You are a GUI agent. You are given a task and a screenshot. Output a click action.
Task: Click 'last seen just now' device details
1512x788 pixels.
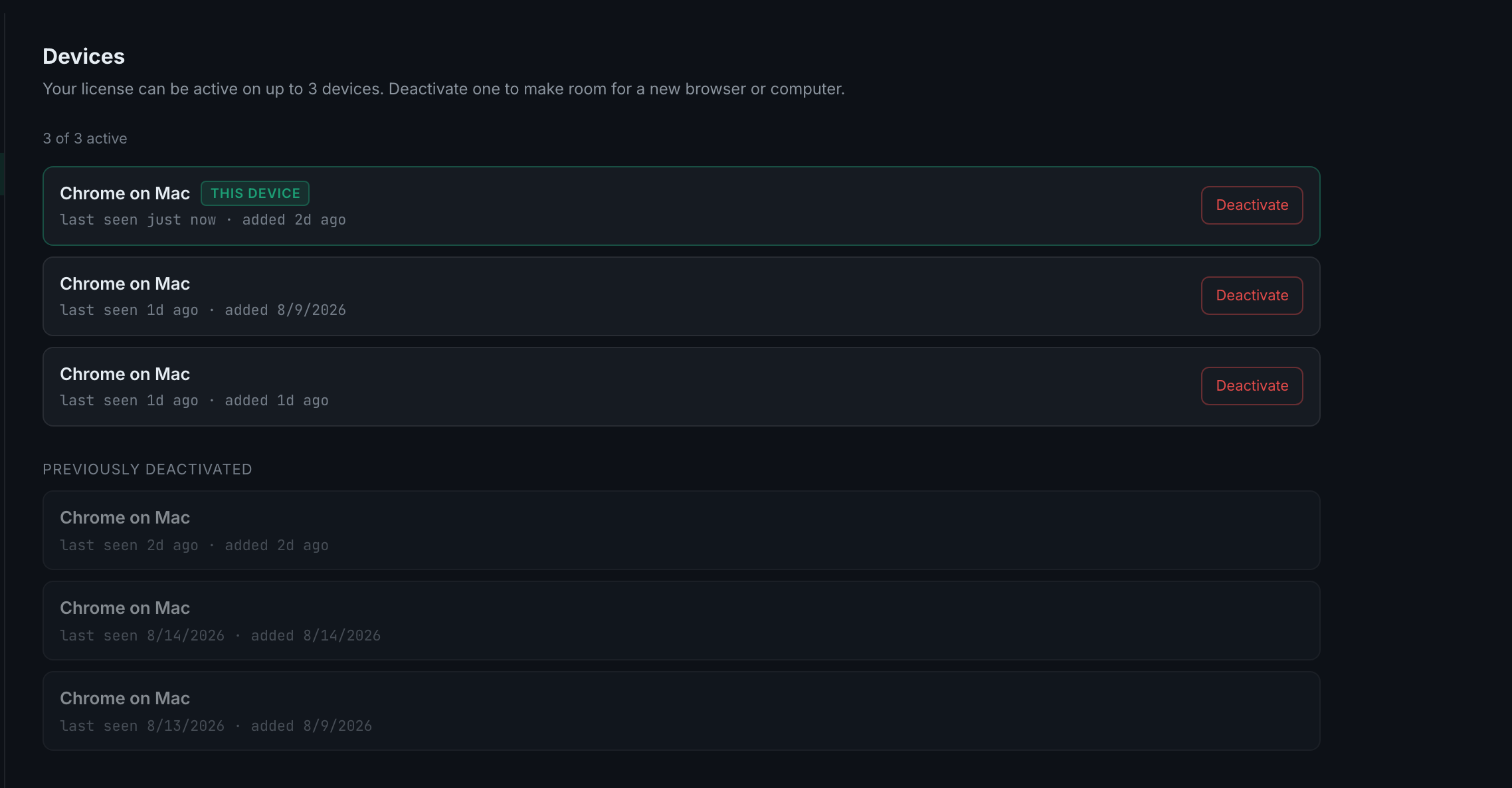(x=203, y=220)
